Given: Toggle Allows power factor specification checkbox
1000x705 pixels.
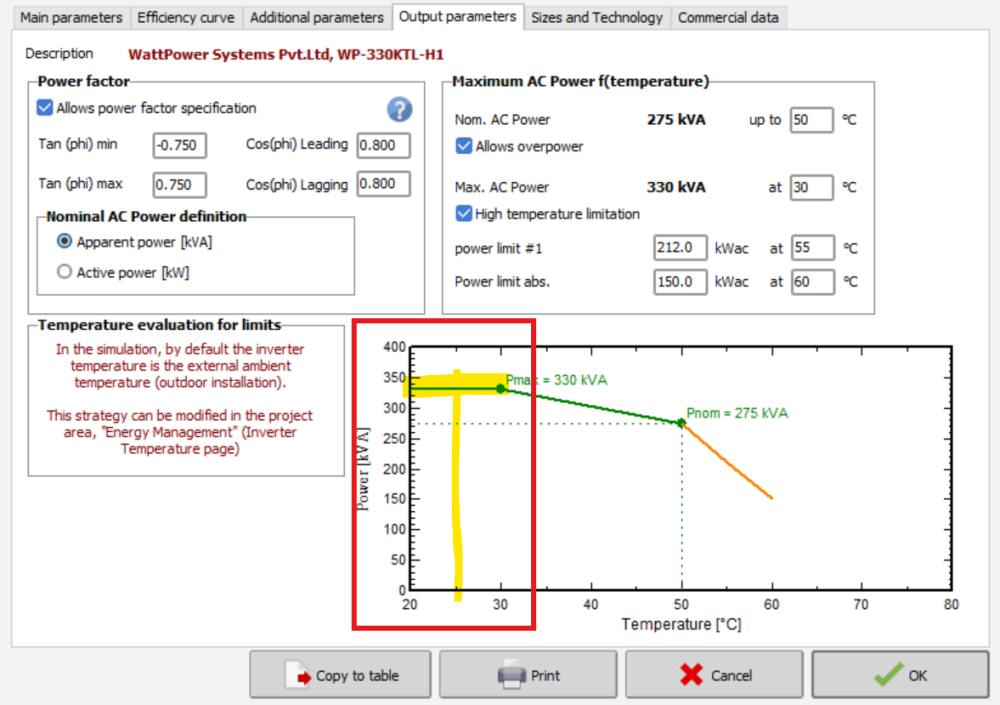Looking at the screenshot, I should click(45, 108).
